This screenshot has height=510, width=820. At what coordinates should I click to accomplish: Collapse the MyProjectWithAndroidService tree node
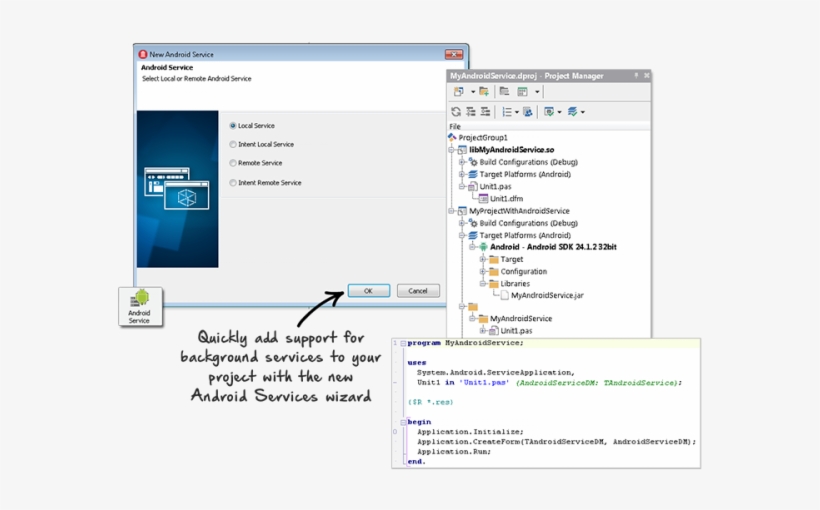451,211
